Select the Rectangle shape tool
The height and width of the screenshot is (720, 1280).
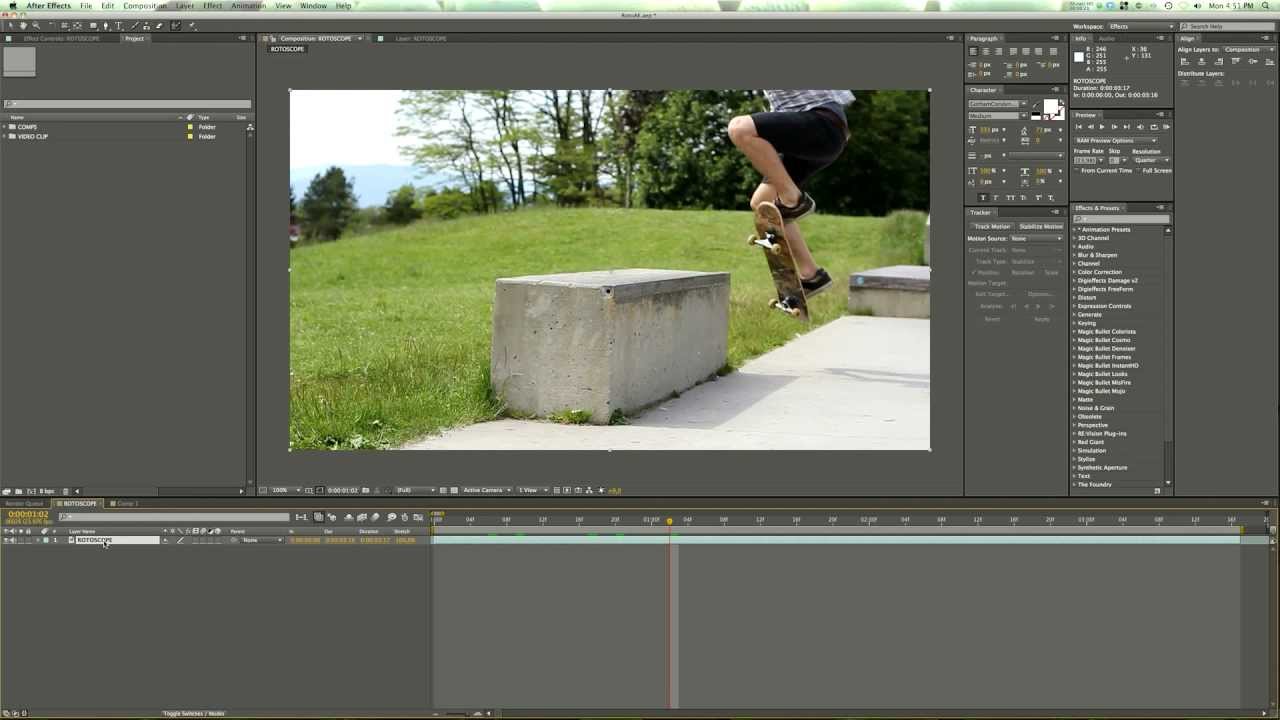point(93,25)
